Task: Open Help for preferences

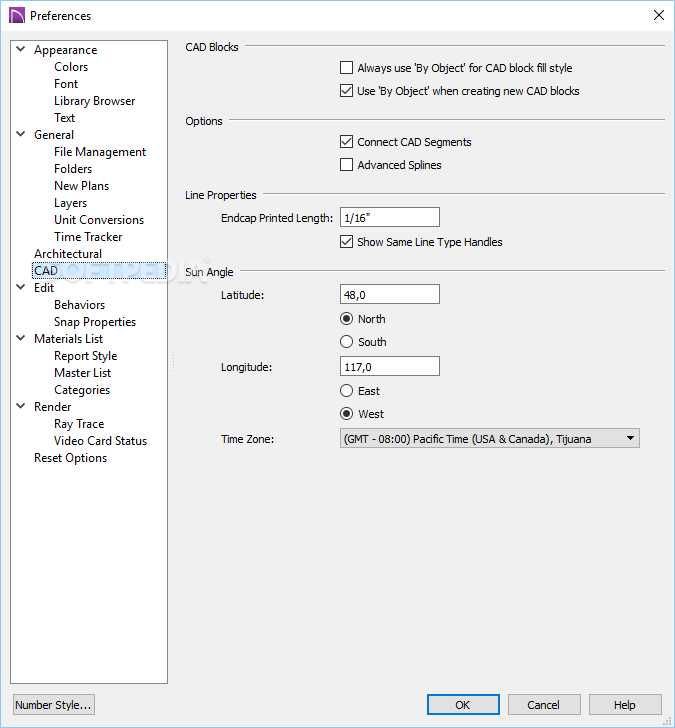Action: pos(625,705)
